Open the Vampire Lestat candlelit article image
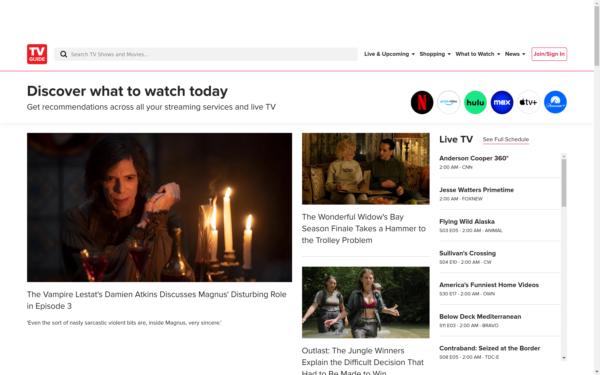600x375 pixels. pos(159,207)
